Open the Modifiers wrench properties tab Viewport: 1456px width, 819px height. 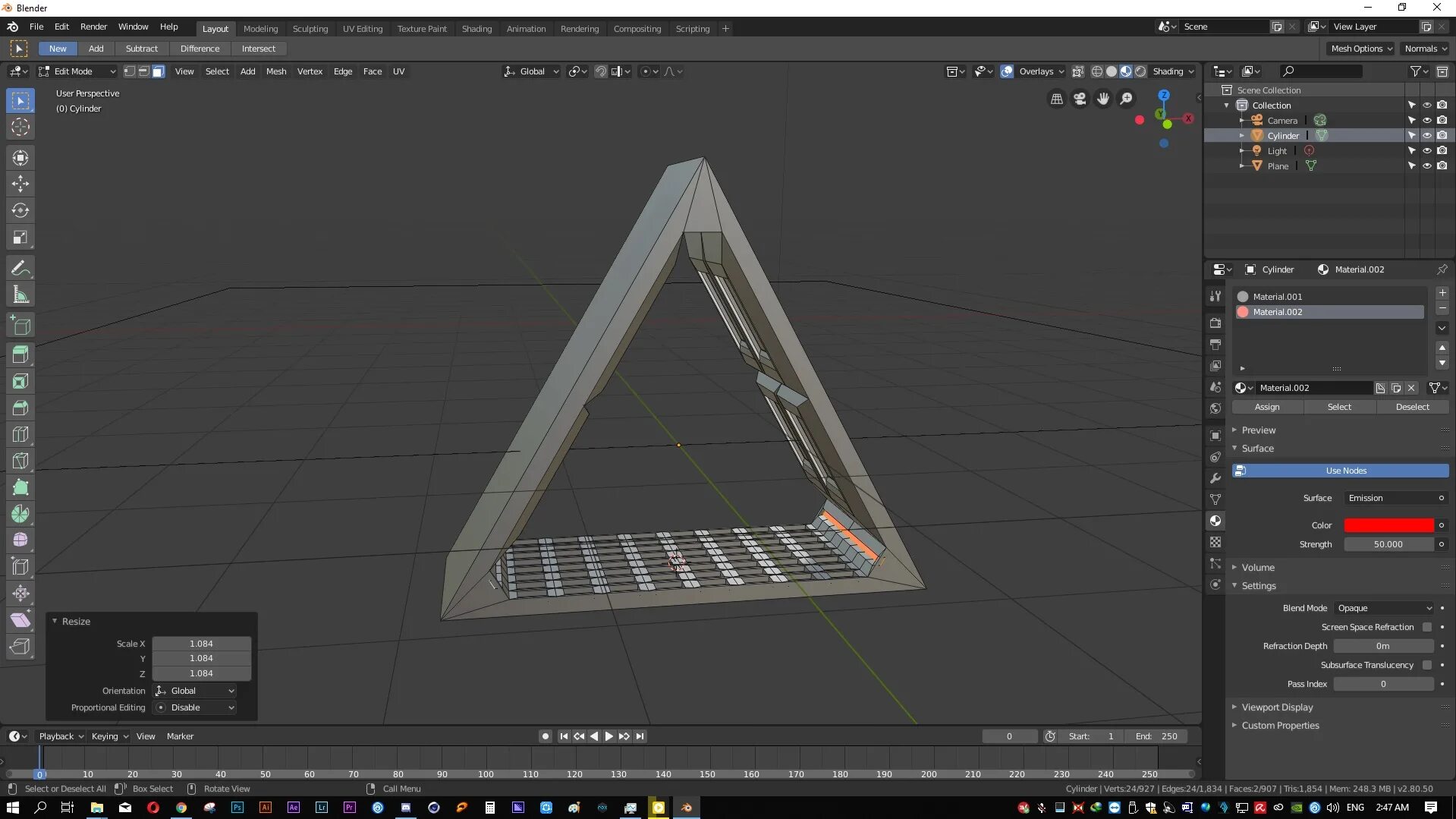point(1215,478)
